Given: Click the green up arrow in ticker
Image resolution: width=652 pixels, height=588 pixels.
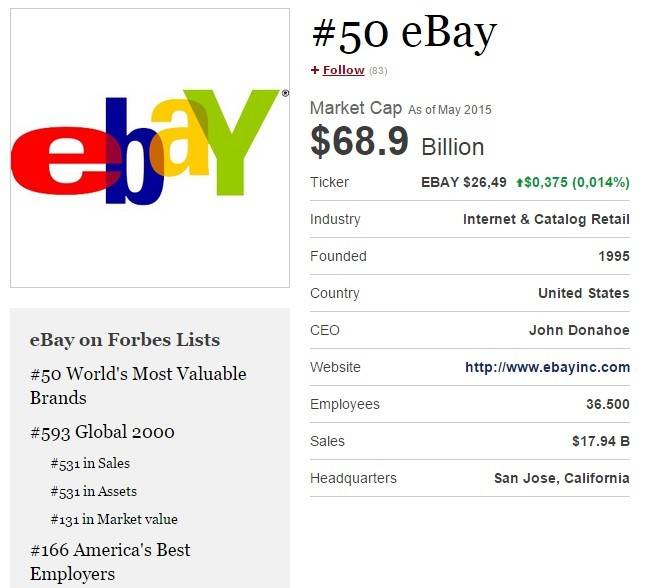Looking at the screenshot, I should 519,182.
